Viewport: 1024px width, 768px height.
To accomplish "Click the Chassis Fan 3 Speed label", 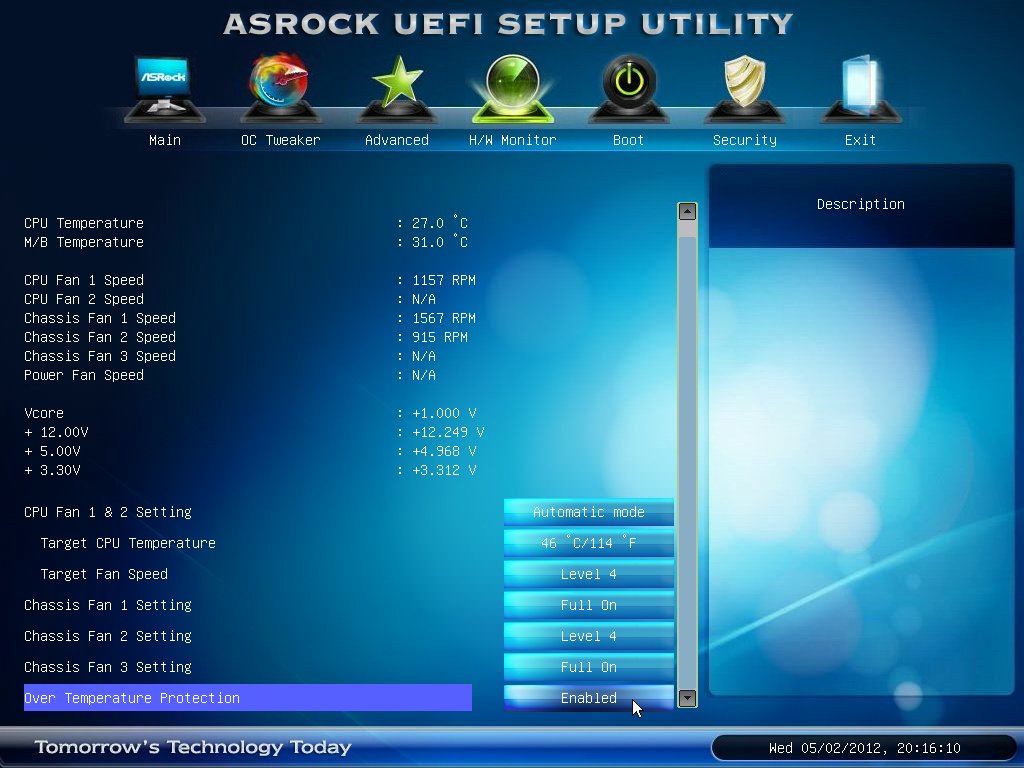I will (x=100, y=356).
